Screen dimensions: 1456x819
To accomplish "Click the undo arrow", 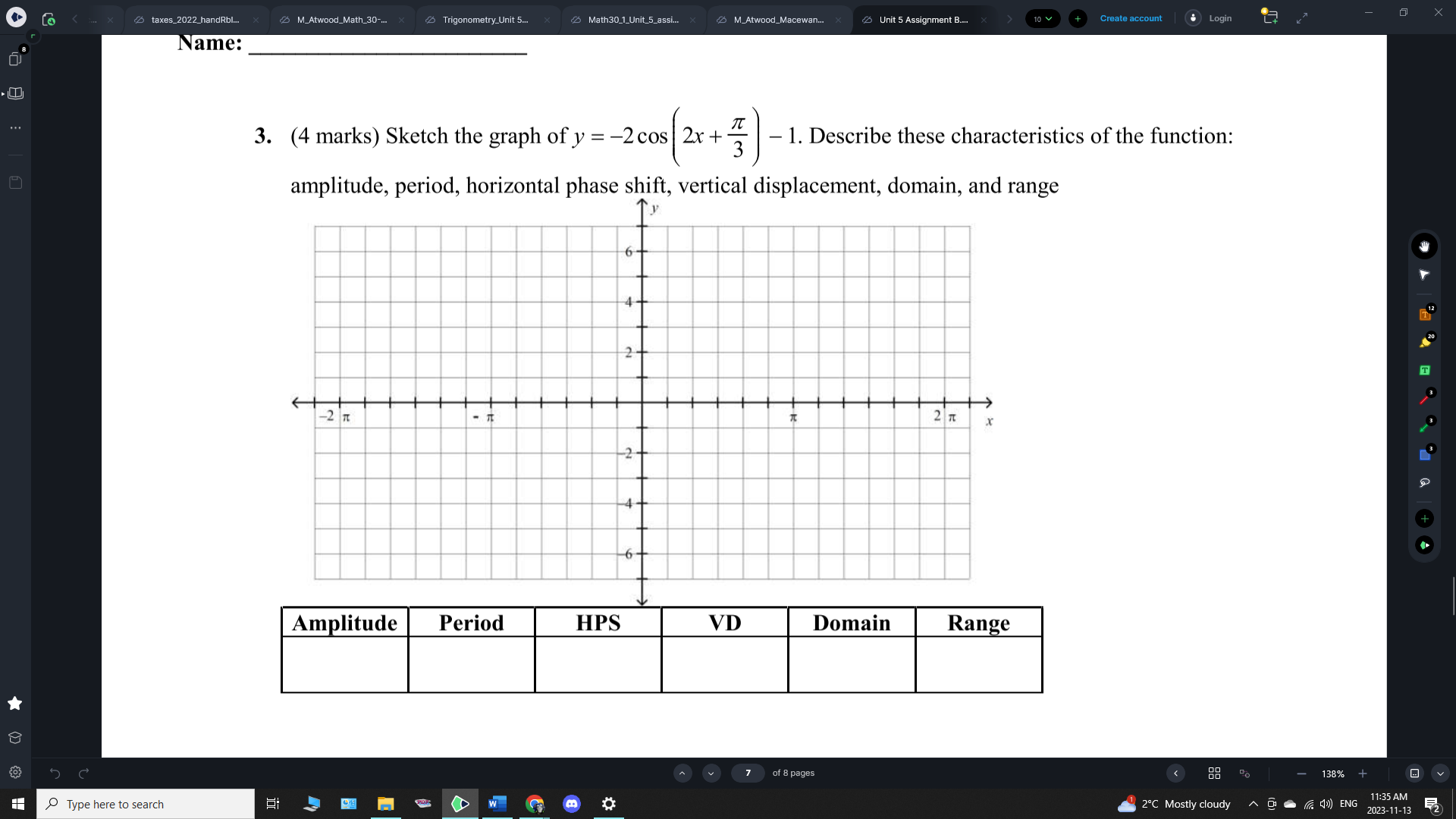I will pos(54,773).
